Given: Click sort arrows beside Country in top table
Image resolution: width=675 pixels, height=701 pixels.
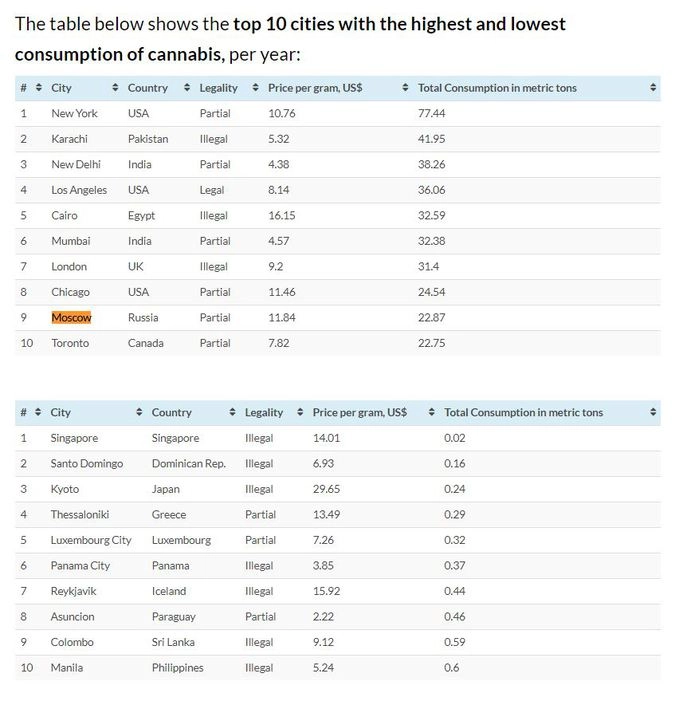Looking at the screenshot, I should 187,88.
